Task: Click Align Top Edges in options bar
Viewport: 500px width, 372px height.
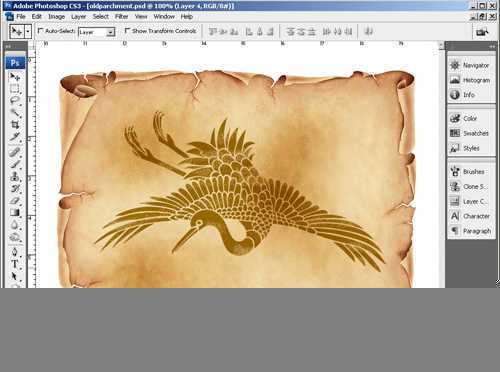Action: click(213, 32)
